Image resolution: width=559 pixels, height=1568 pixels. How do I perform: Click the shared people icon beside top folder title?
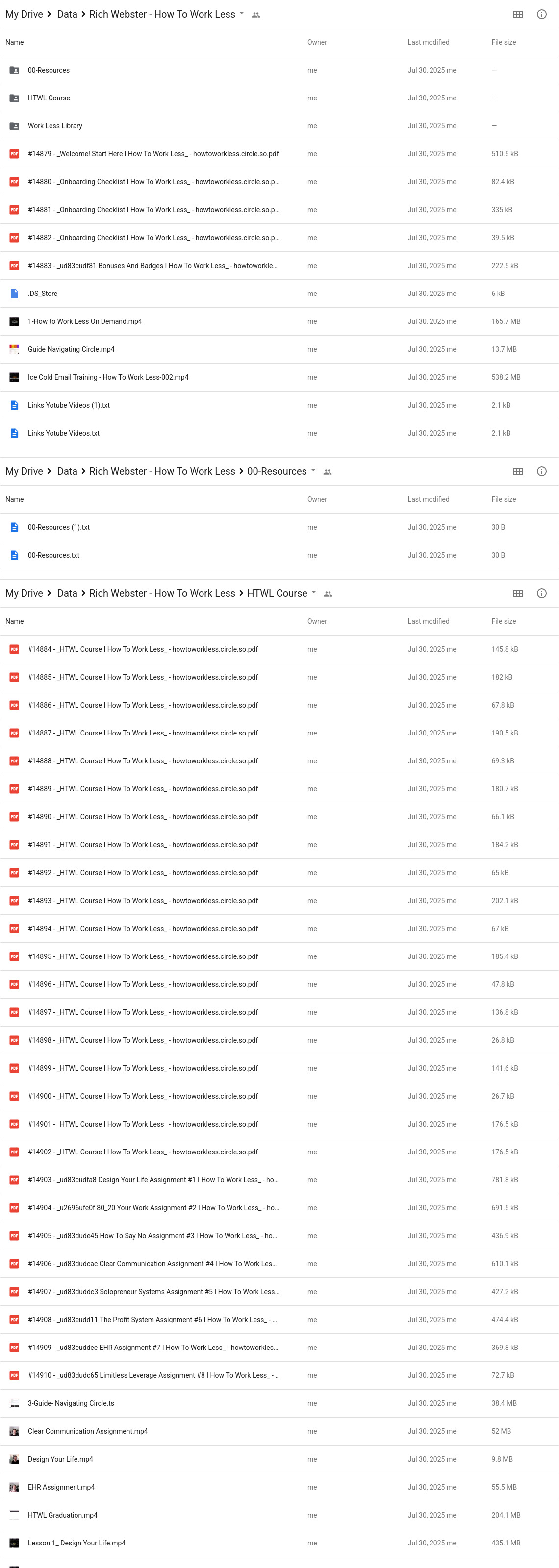tap(256, 15)
